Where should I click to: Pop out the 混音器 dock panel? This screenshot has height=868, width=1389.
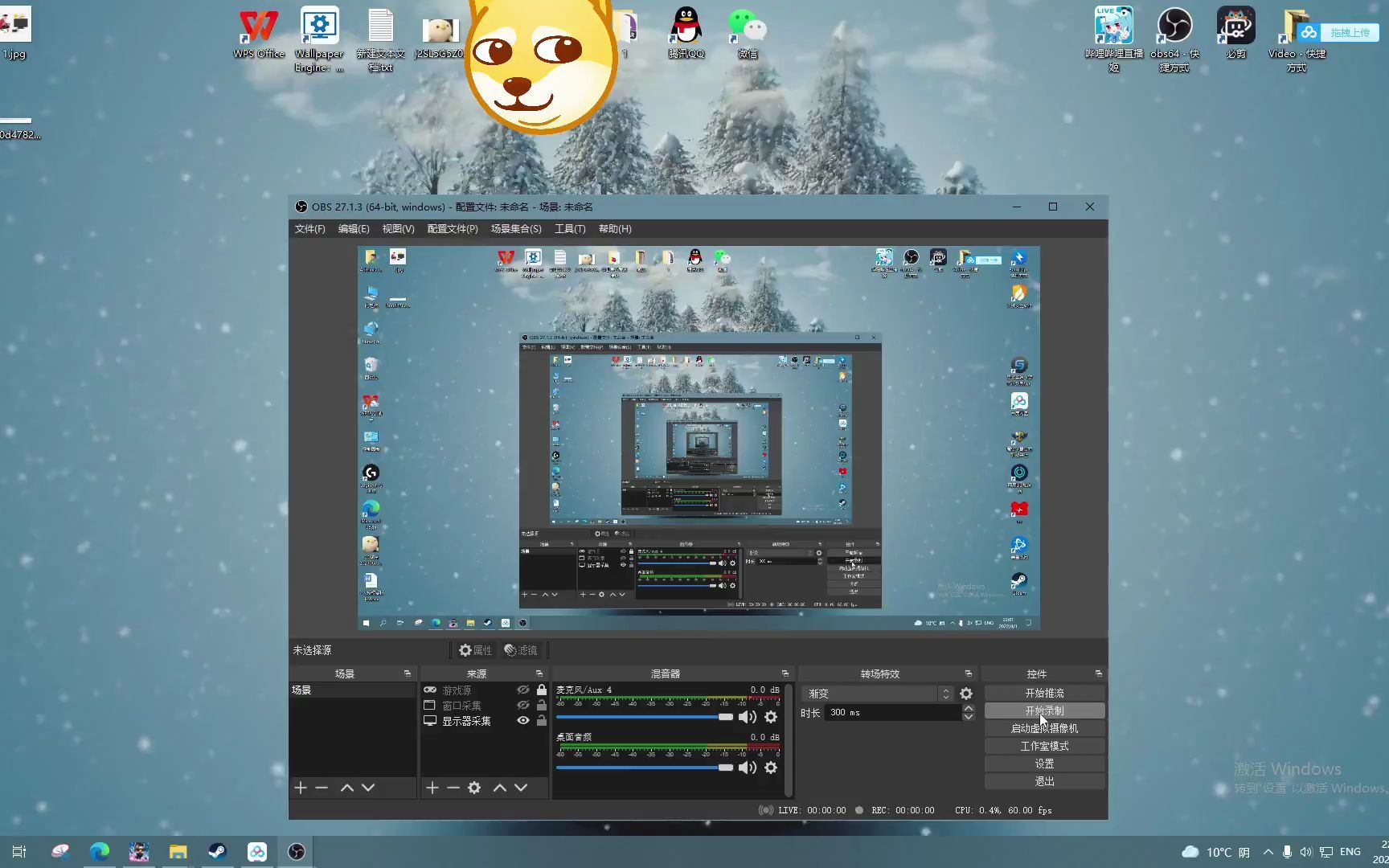(785, 674)
